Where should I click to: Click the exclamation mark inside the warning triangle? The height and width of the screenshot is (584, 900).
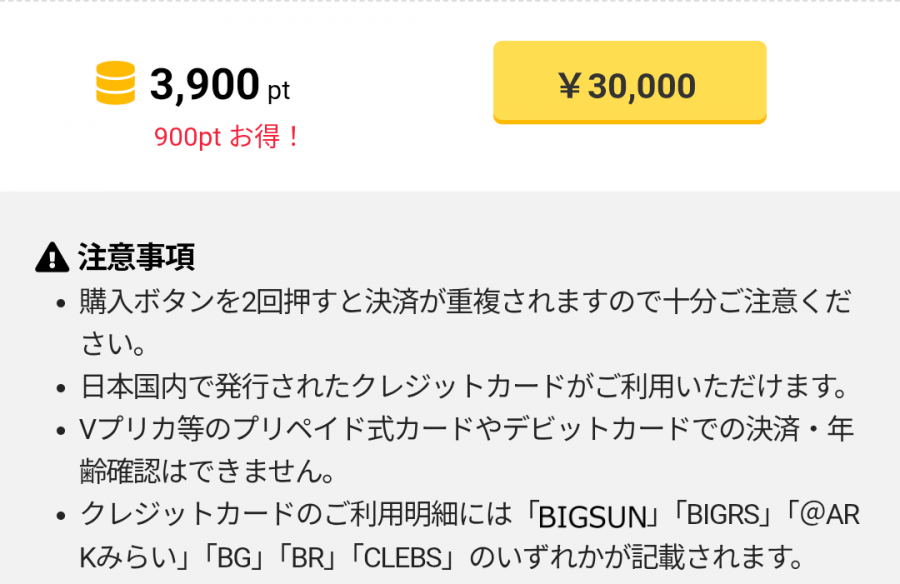click(51, 259)
